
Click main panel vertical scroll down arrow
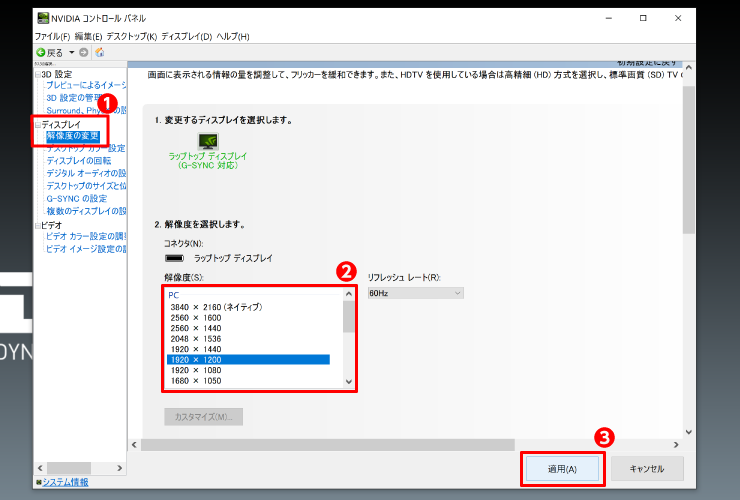coord(689,432)
